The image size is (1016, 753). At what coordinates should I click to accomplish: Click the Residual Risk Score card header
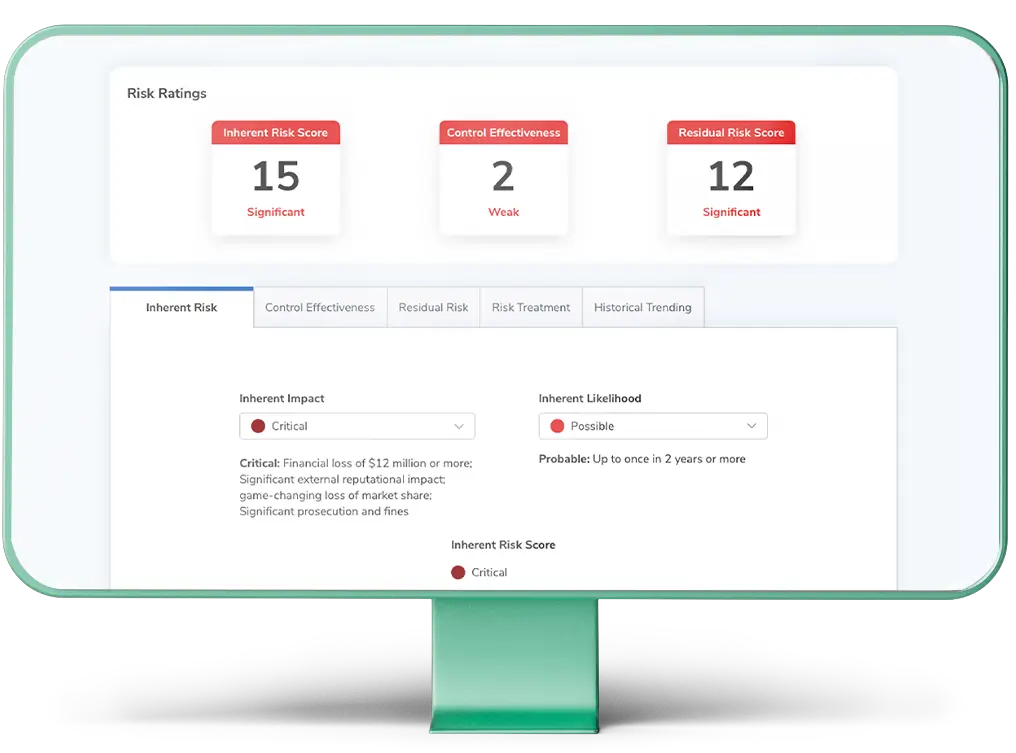(731, 132)
